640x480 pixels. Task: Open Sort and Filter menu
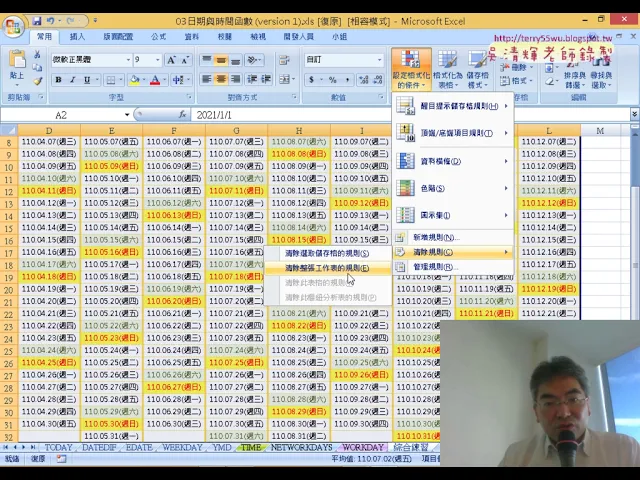click(575, 76)
